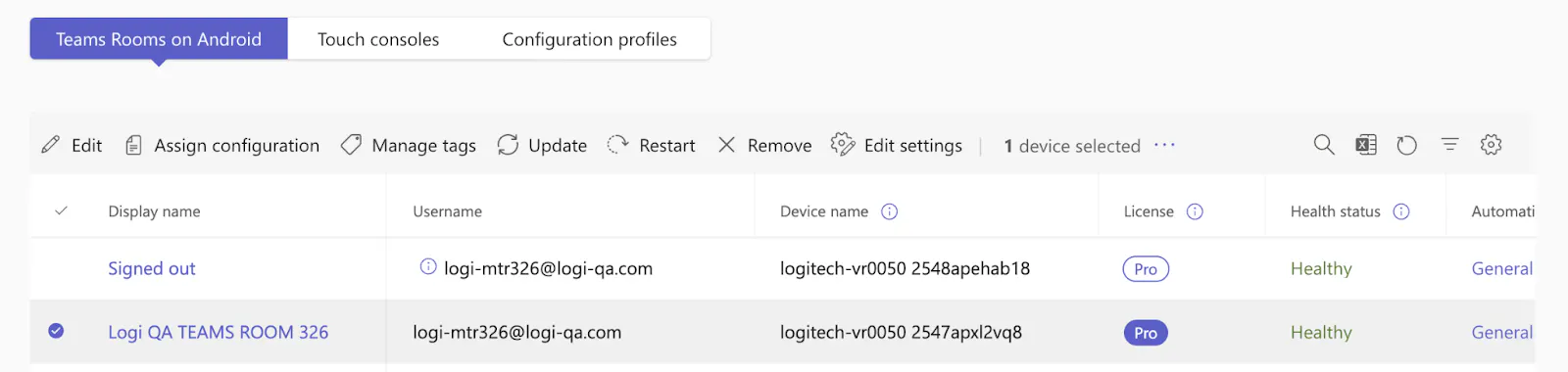Switch to Touch consoles tab

point(378,39)
